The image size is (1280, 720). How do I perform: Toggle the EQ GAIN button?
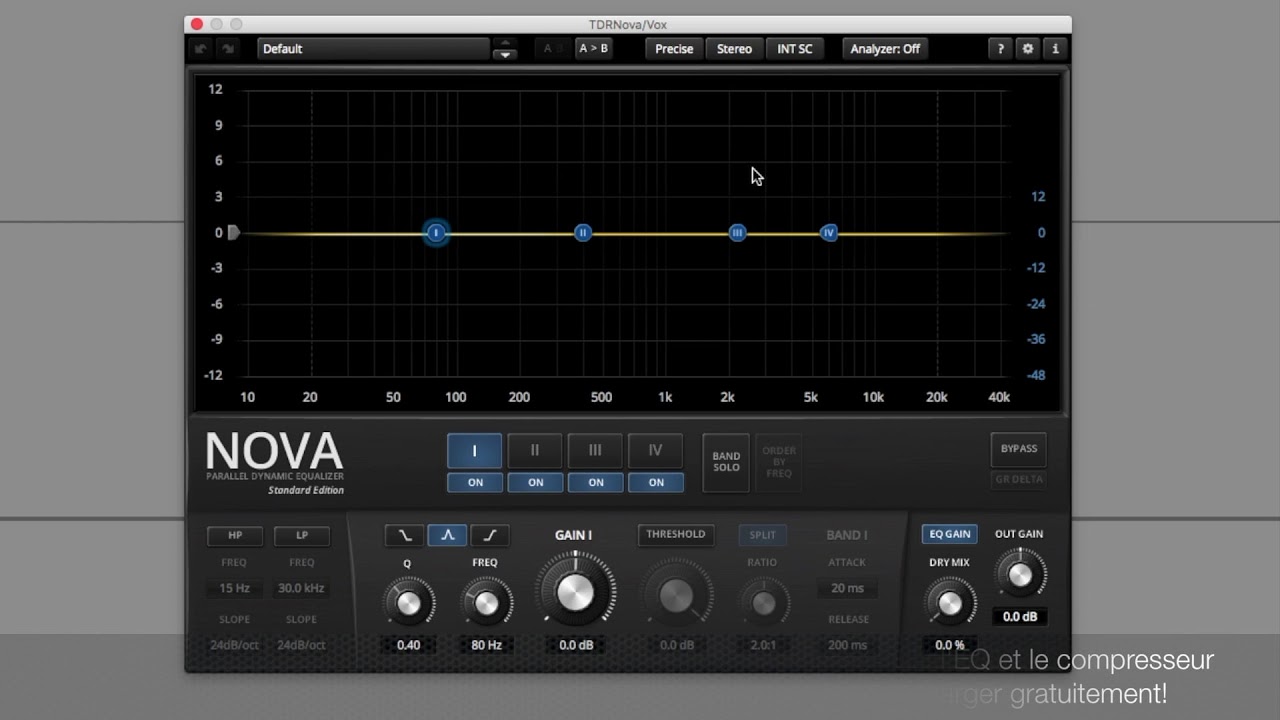pyautogui.click(x=950, y=535)
